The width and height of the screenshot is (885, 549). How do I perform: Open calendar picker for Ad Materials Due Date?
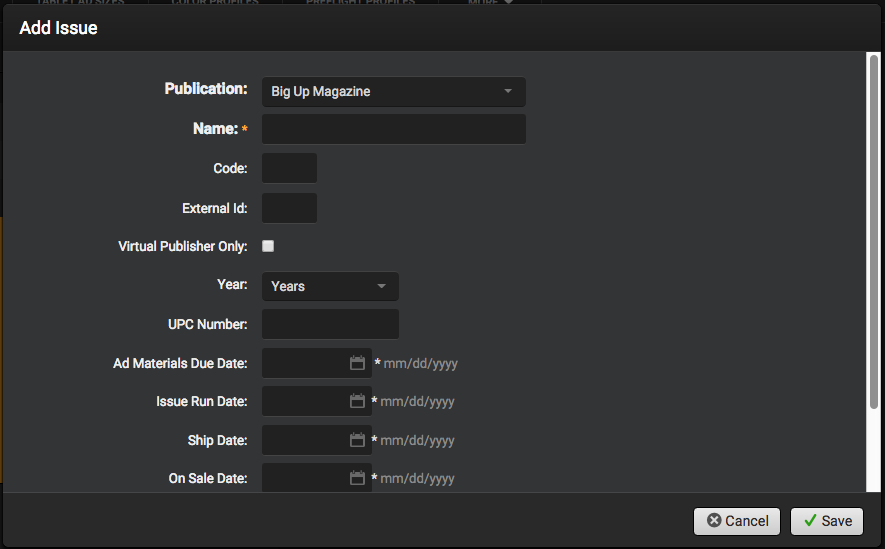pyautogui.click(x=358, y=363)
